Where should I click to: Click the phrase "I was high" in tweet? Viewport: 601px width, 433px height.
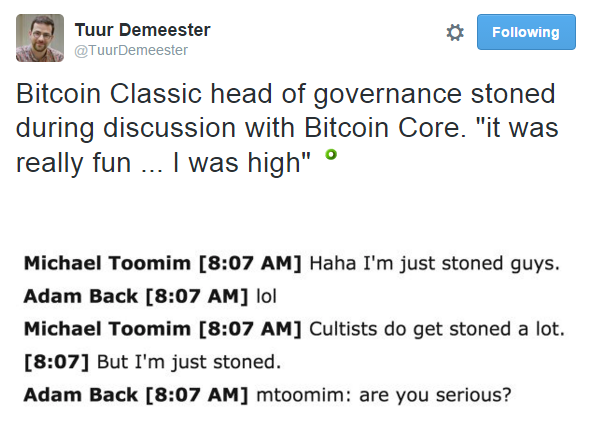click(241, 163)
